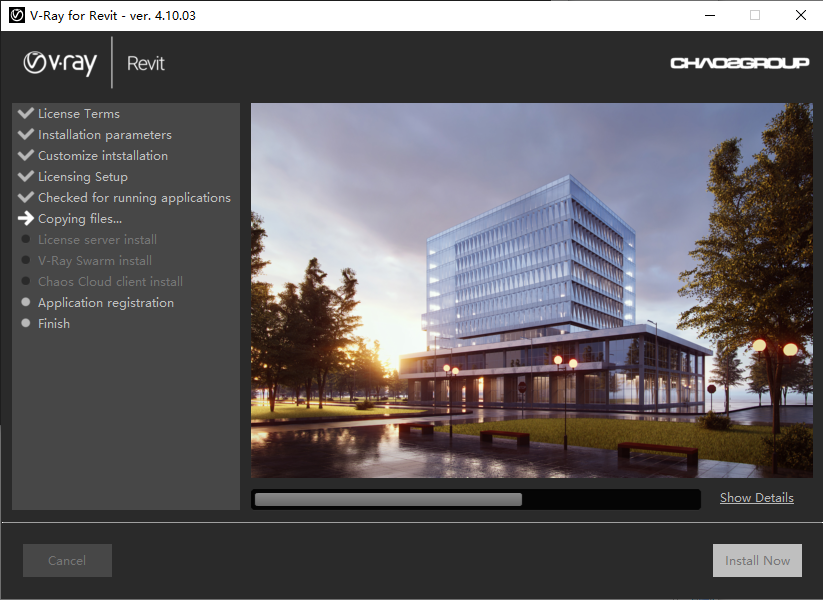Click bullet beside Chaos Cloud client install
This screenshot has height=600, width=823.
click(25, 281)
